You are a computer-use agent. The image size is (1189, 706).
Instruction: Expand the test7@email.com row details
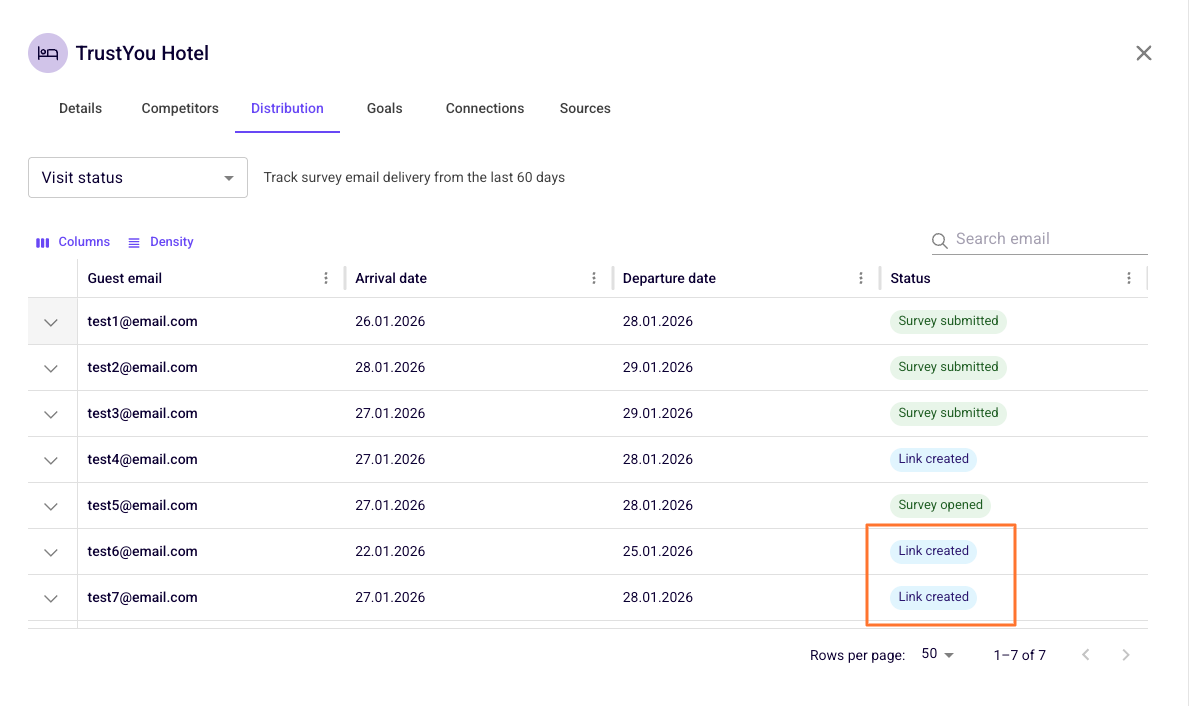(51, 598)
